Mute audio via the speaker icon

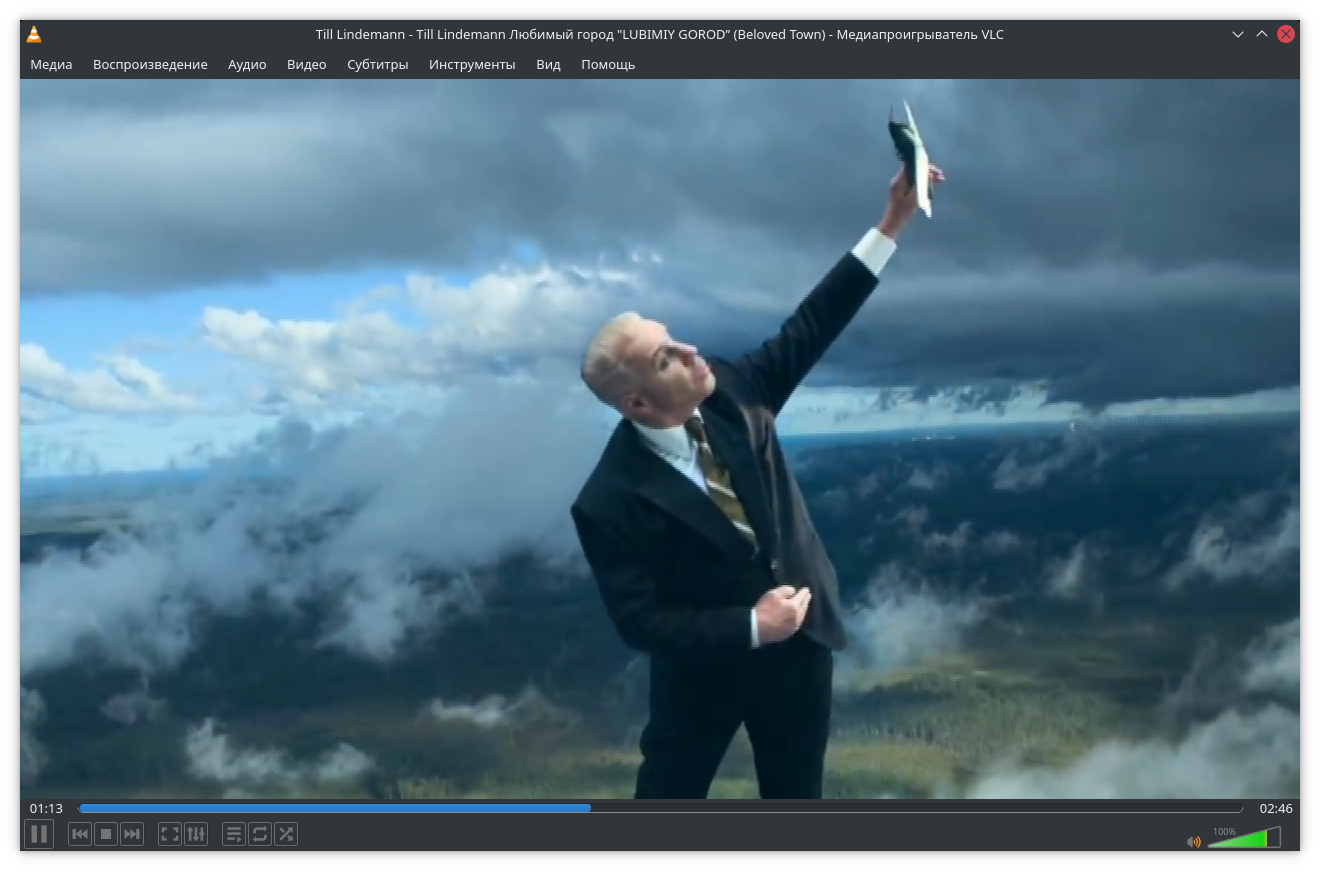click(1194, 842)
